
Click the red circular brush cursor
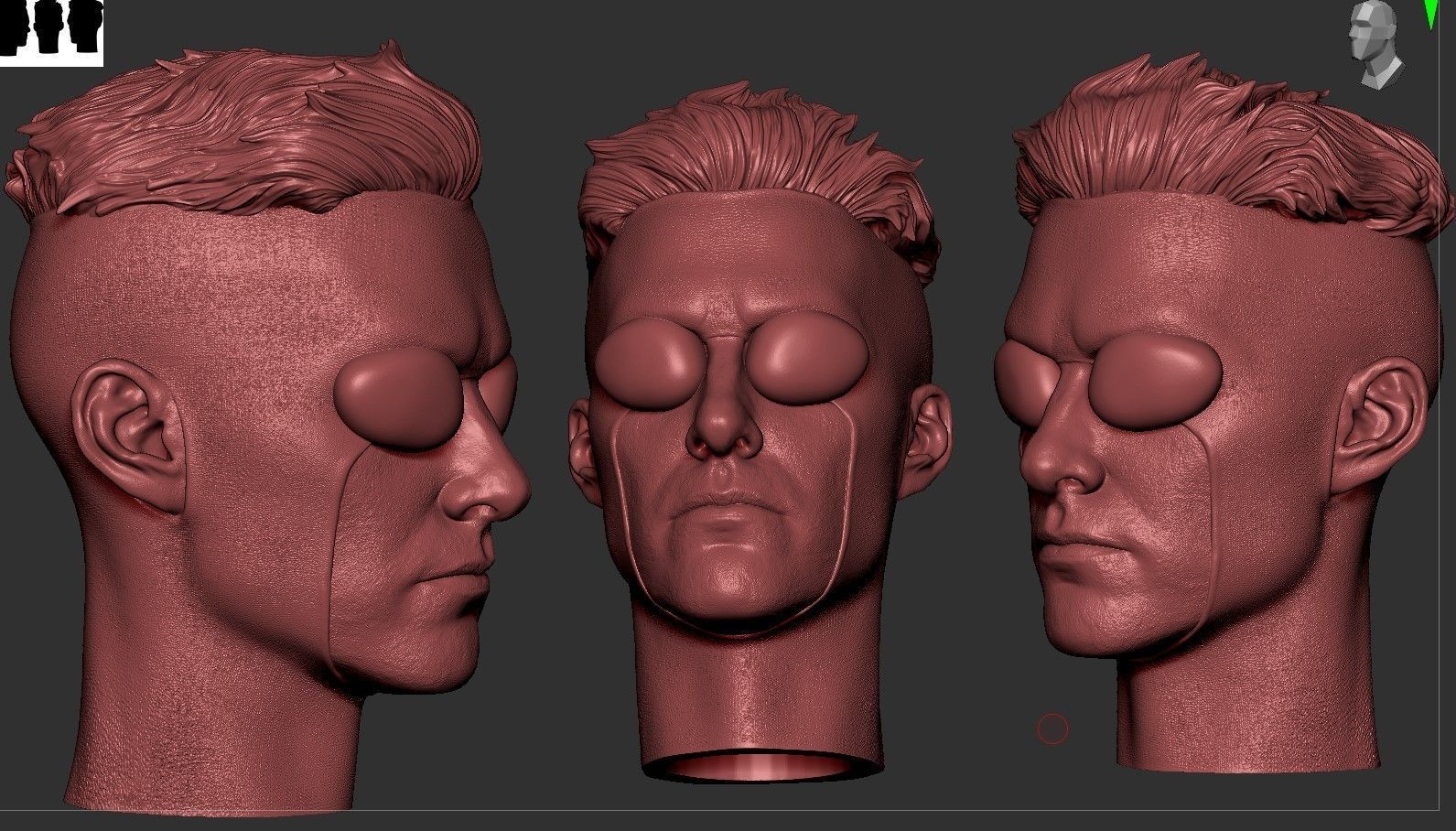coord(1052,729)
